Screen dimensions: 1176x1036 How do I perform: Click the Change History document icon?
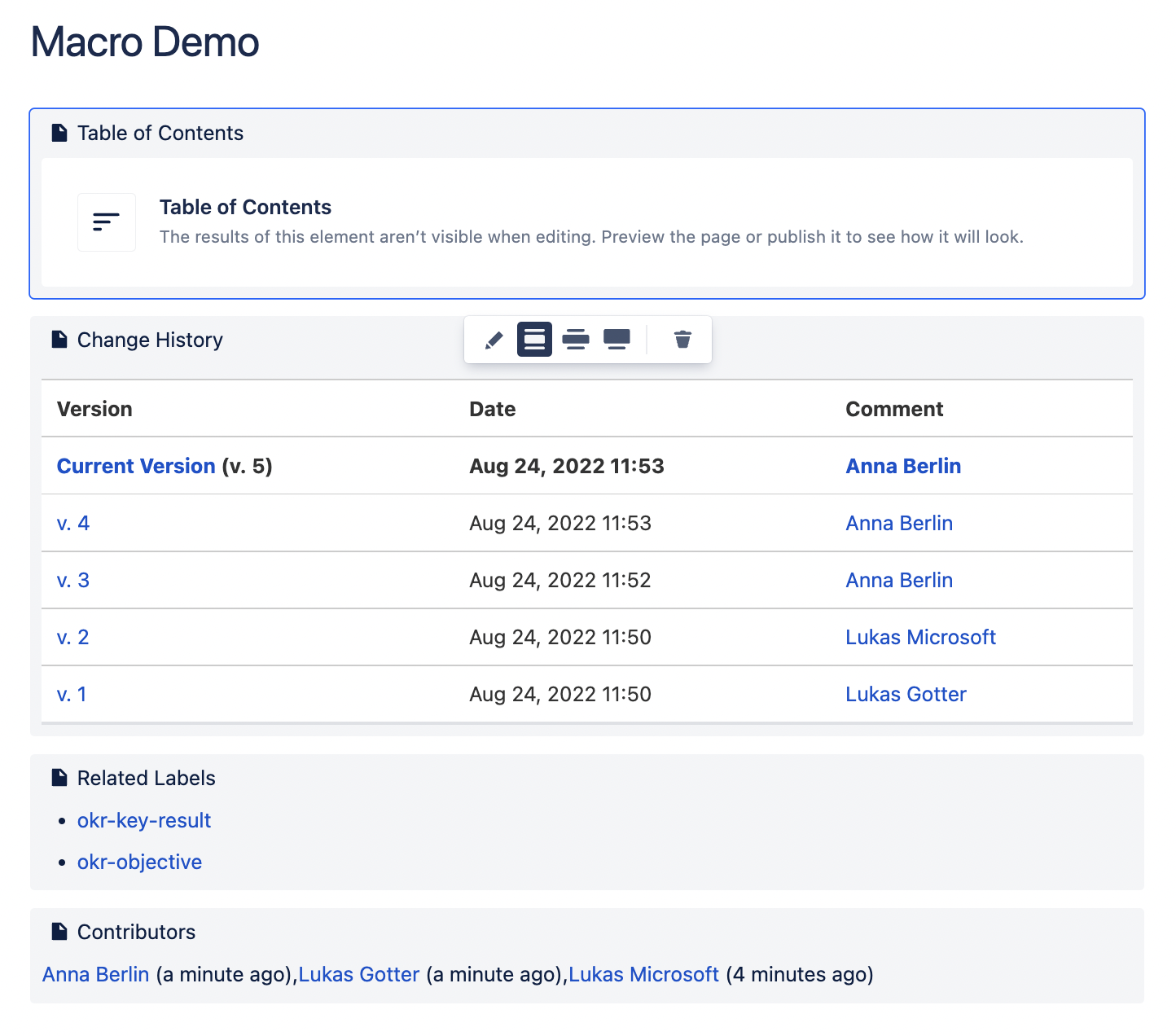59,339
